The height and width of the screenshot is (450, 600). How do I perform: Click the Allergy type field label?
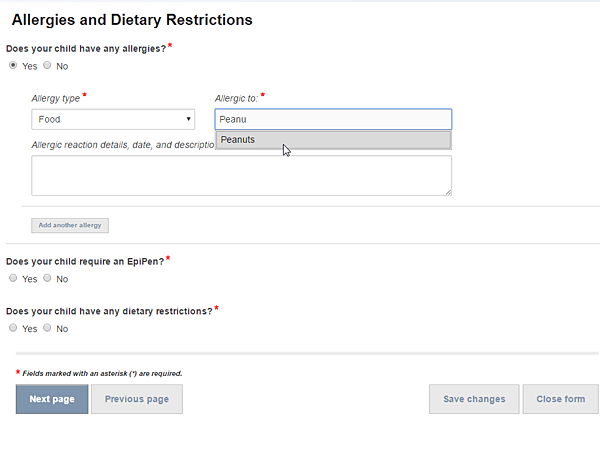55,98
